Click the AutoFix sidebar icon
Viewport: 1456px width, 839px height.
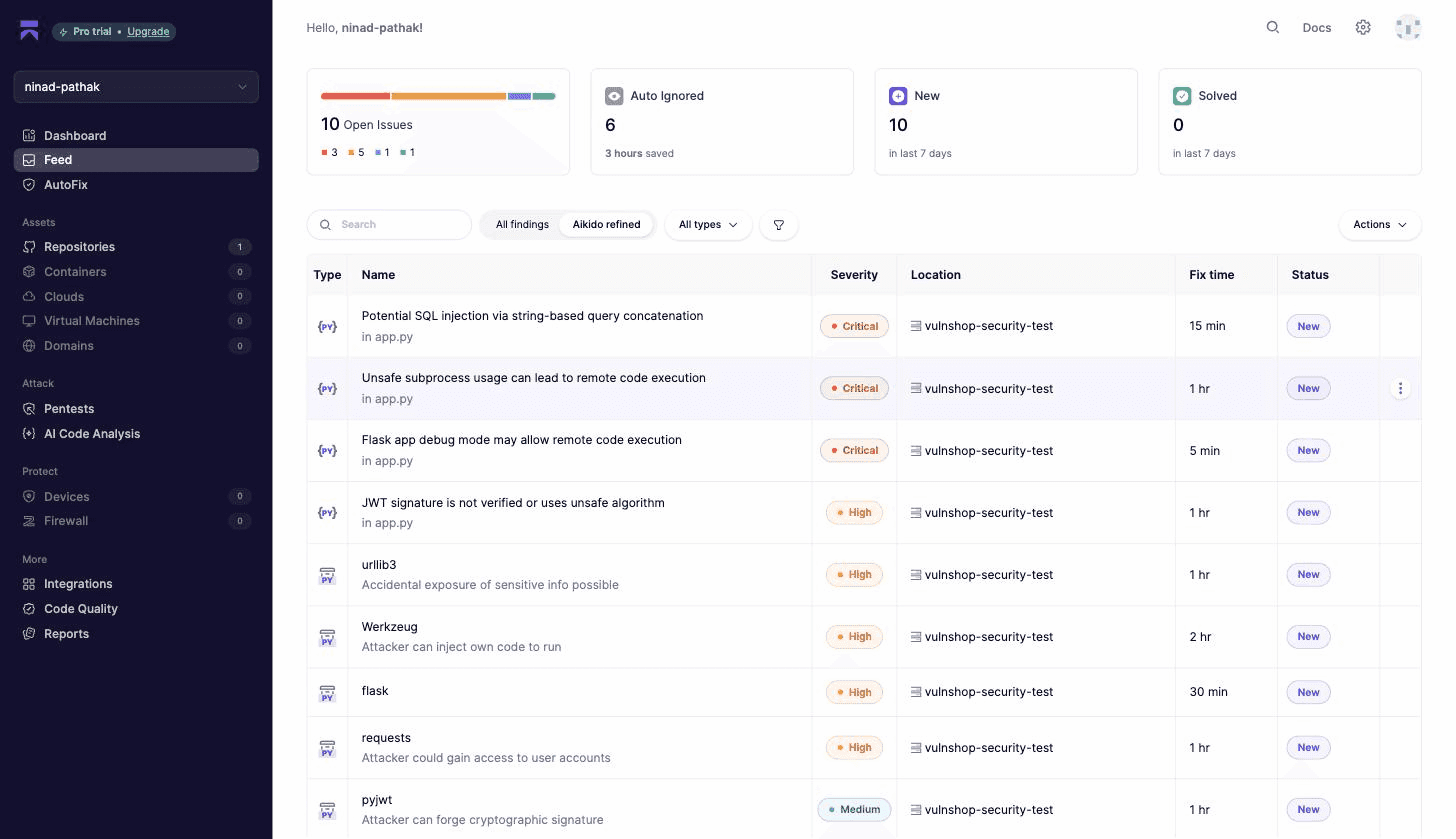pos(29,185)
